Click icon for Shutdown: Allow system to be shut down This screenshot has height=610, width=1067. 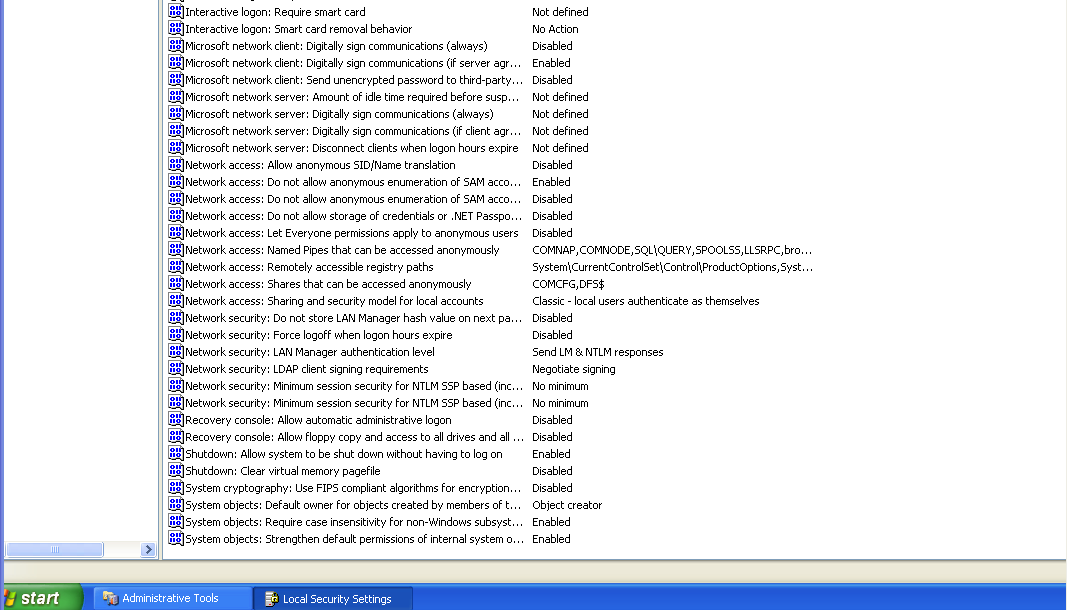[x=176, y=454]
